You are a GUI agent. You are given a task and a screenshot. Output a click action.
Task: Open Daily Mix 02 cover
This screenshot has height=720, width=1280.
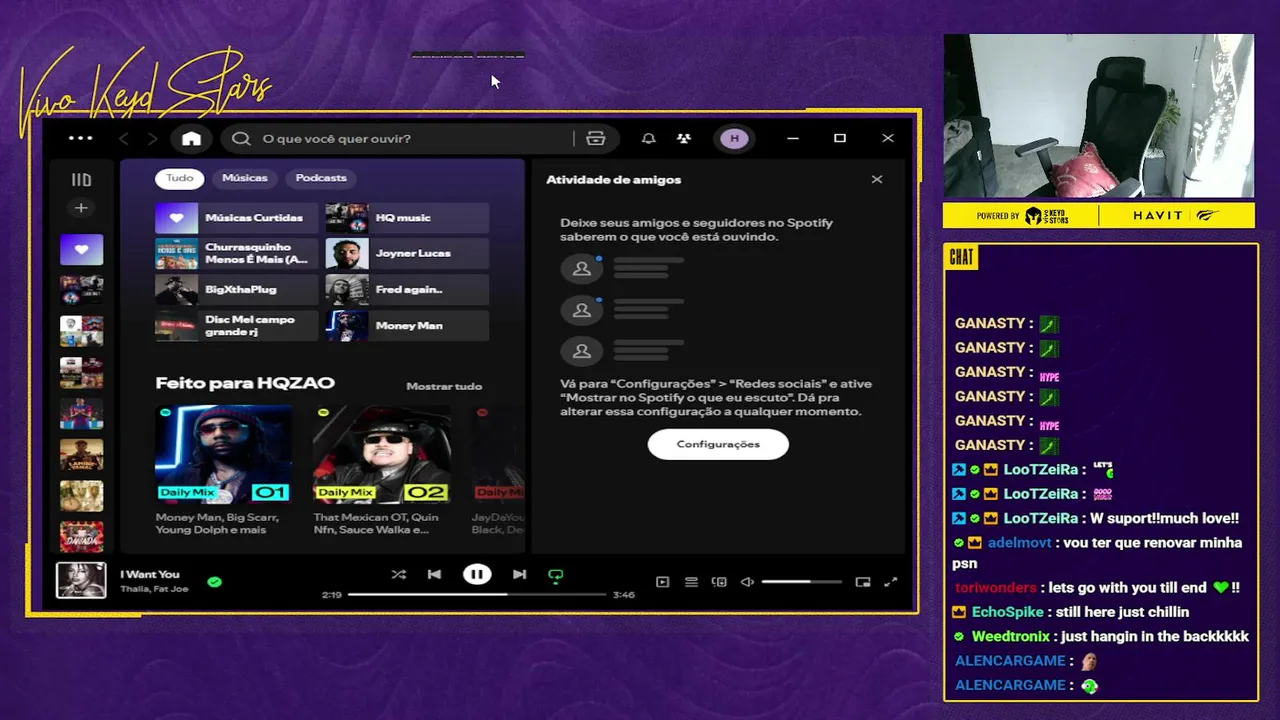click(381, 453)
